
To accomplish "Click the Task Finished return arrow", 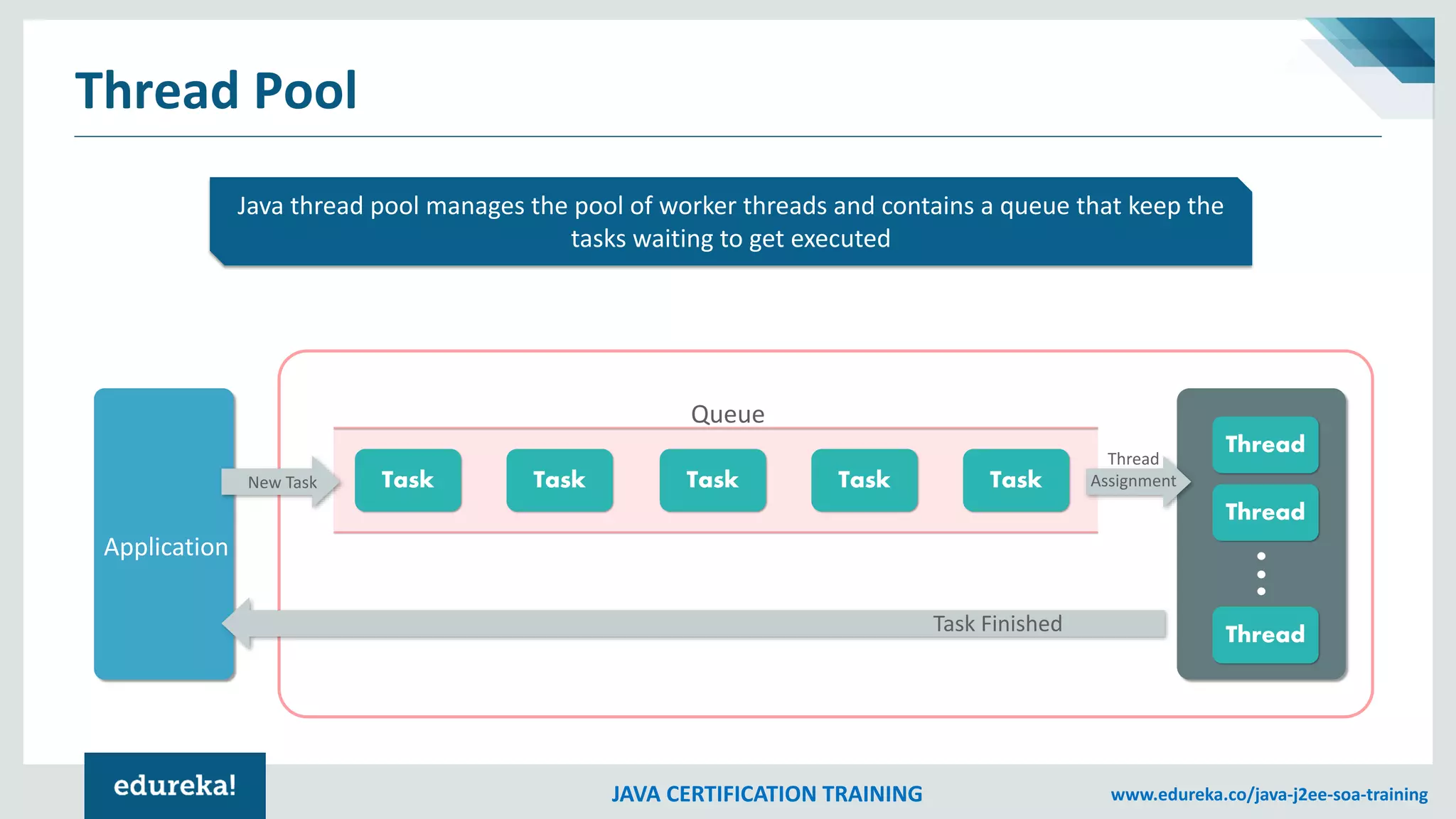I will click(x=694, y=623).
